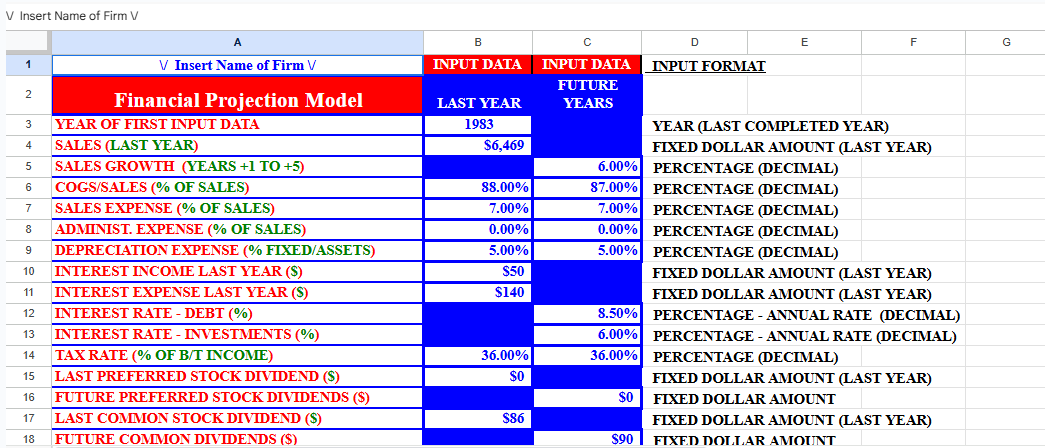
Task: Select column A header
Action: [237, 42]
